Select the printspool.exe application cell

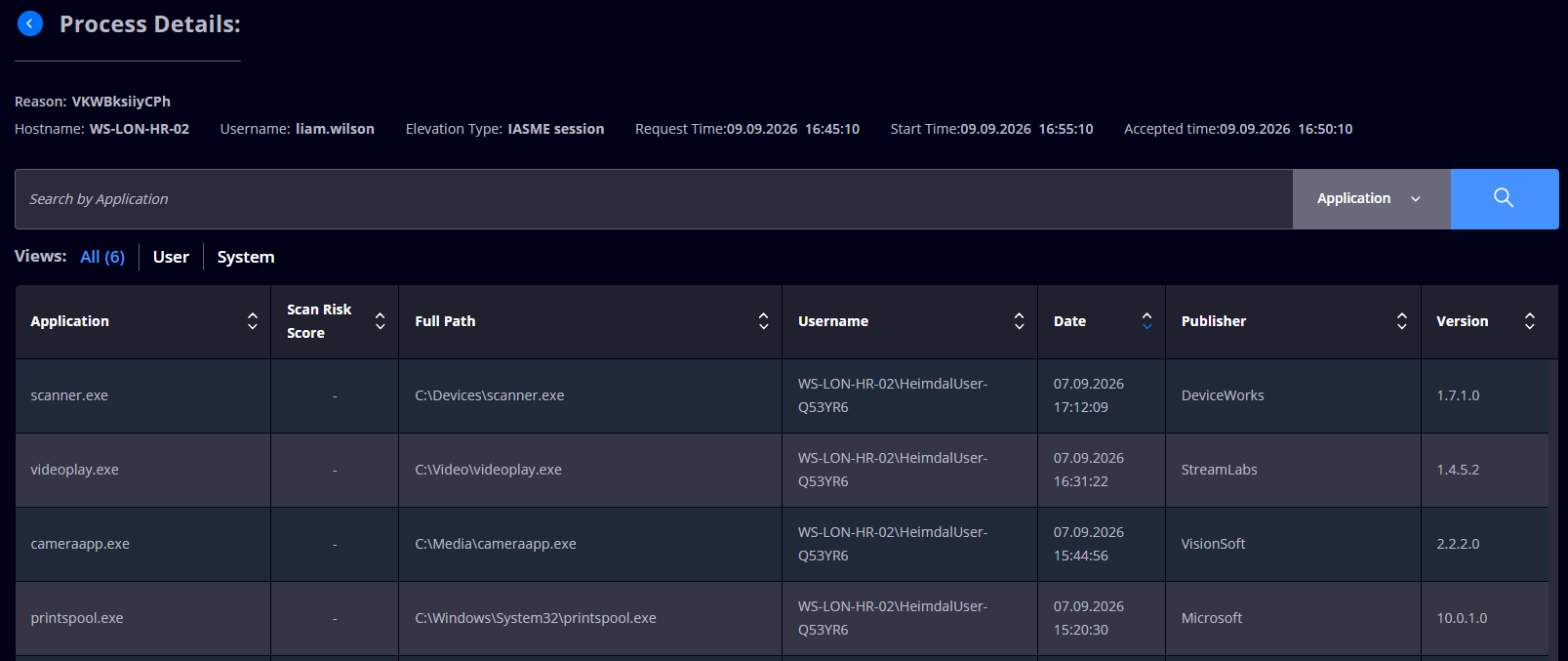pyautogui.click(x=142, y=618)
